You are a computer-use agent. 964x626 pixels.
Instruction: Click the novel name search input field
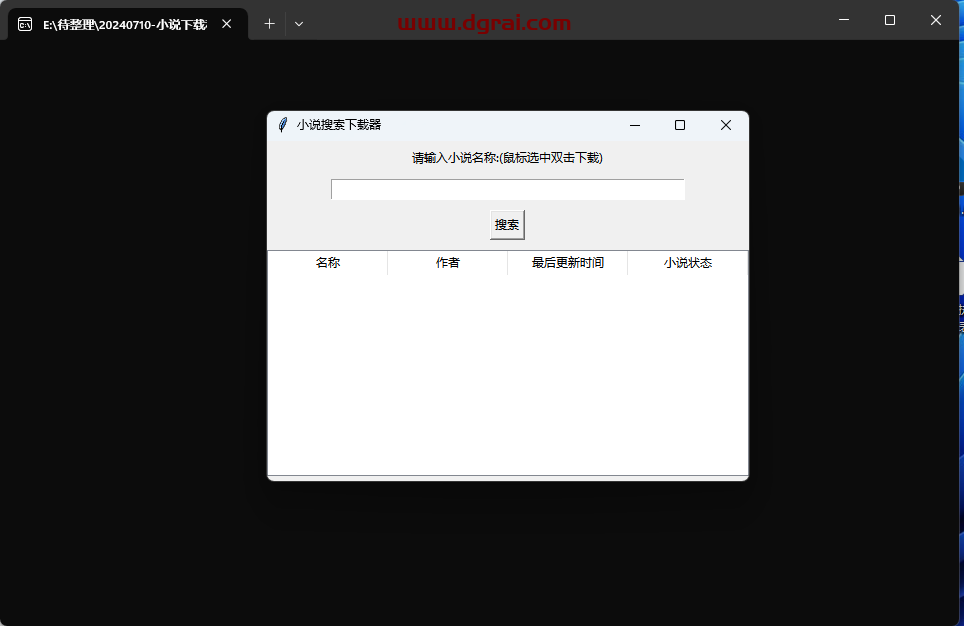(x=507, y=189)
